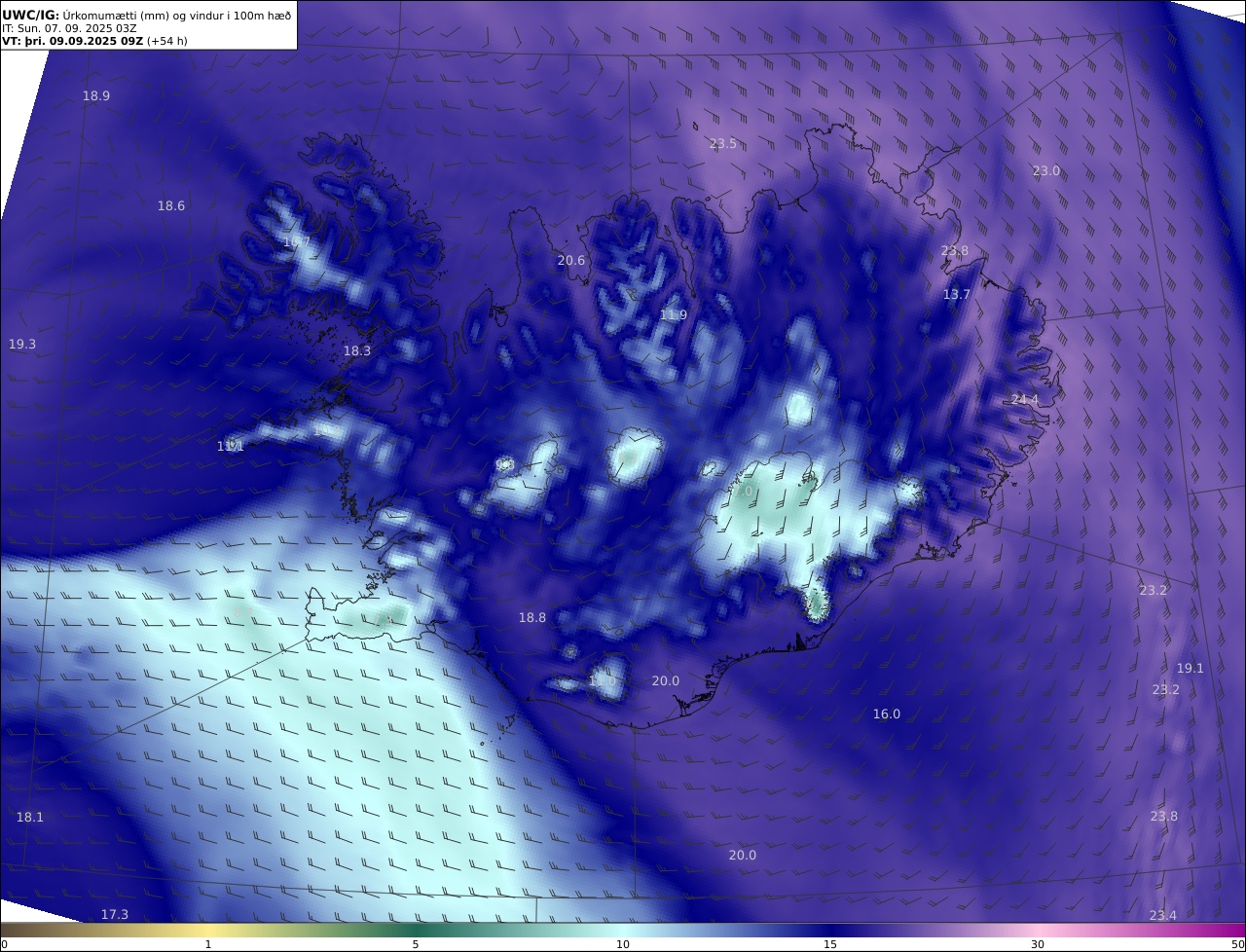Pick the 11.1 value label on the map
1246x952 pixels.
231,447
